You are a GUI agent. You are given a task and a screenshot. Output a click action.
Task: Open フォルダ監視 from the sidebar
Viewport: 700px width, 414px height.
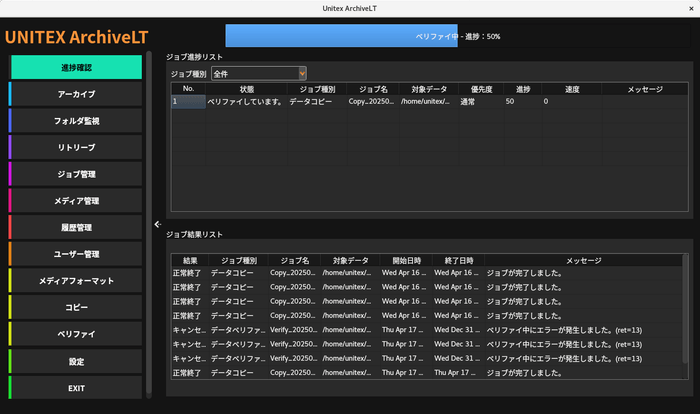pos(76,121)
